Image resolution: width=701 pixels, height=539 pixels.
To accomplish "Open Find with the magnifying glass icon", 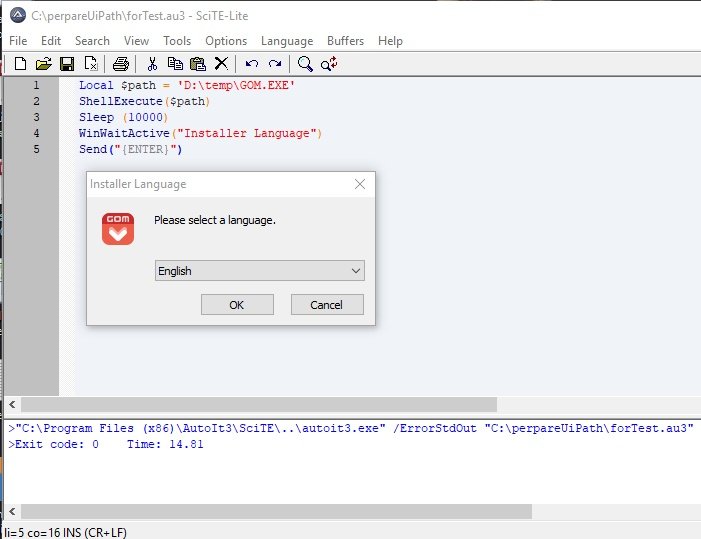I will click(305, 64).
